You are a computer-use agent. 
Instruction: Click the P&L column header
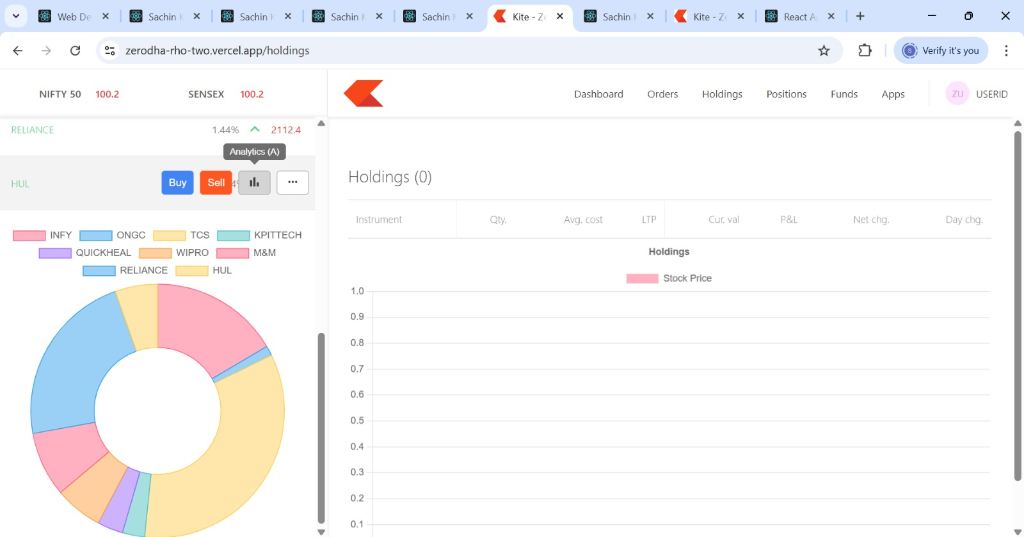(788, 220)
